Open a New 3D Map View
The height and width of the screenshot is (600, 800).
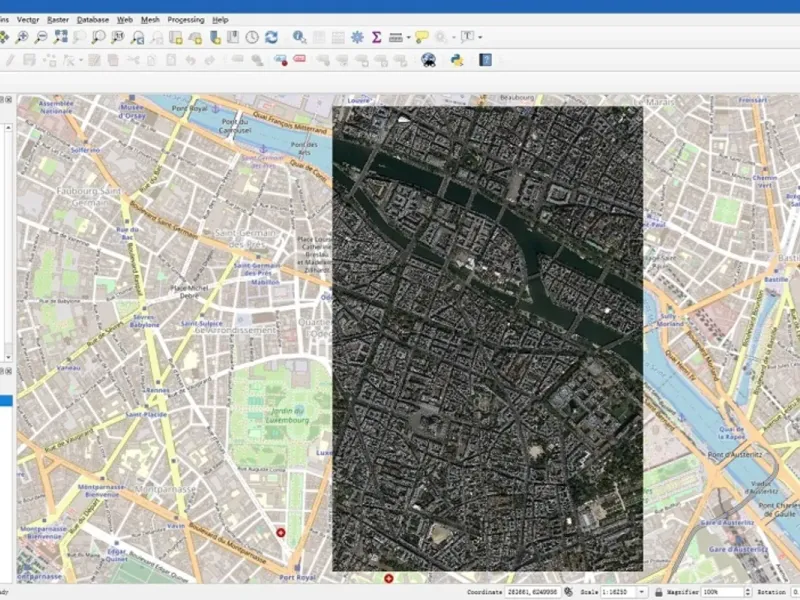195,37
